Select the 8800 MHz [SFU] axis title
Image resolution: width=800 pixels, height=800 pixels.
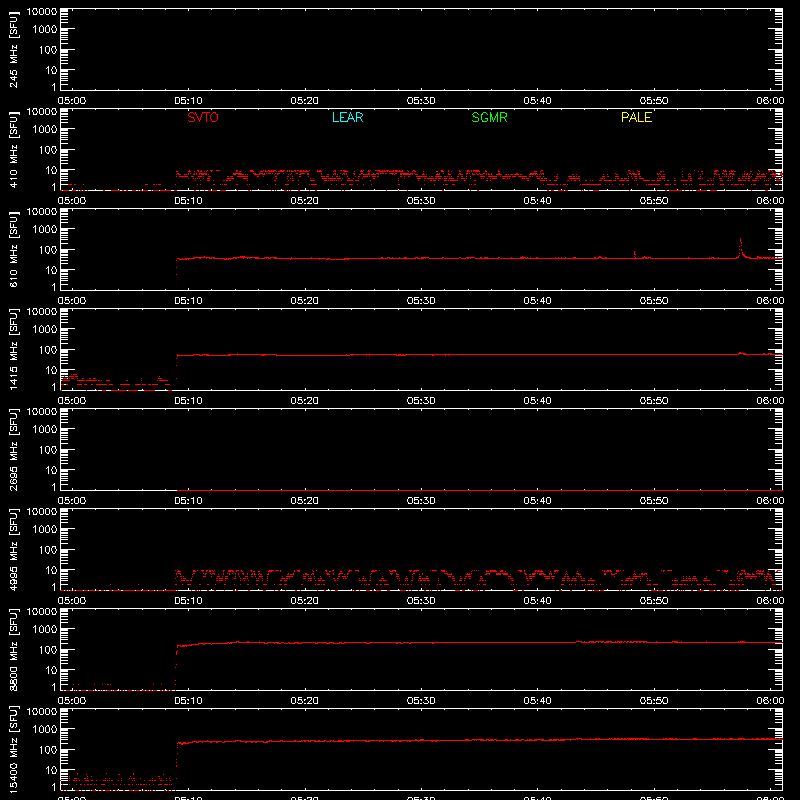click(x=13, y=650)
